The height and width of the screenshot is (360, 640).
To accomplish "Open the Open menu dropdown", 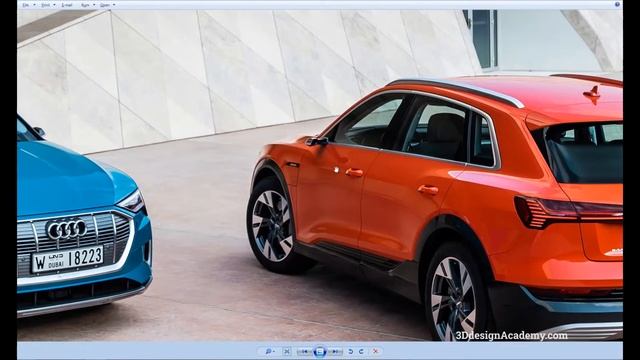I will [107, 5].
